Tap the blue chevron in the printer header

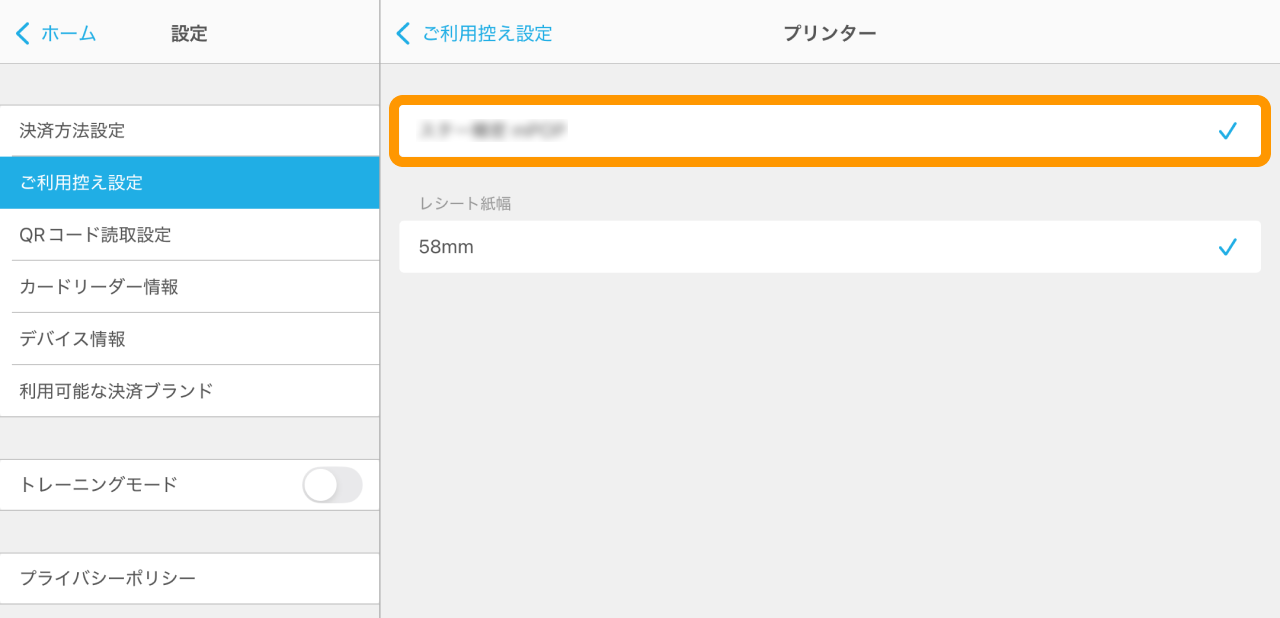[x=403, y=33]
